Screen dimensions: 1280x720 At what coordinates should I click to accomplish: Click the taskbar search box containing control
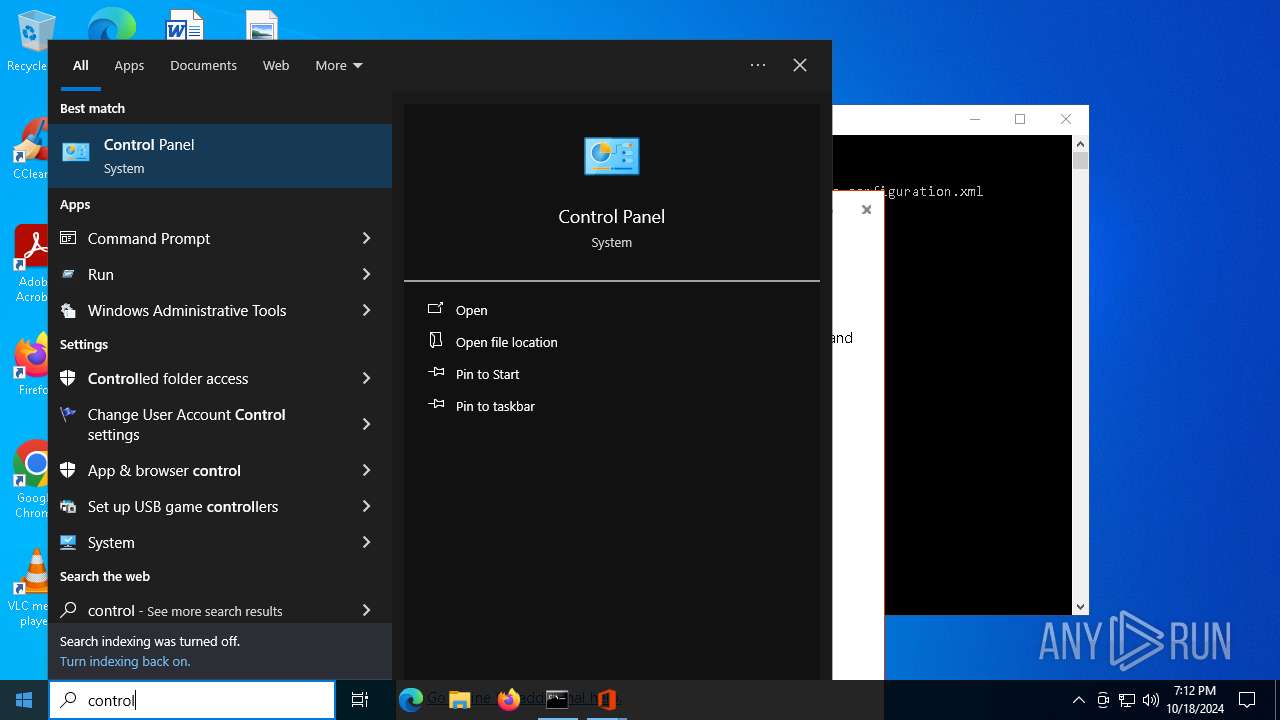coord(192,700)
